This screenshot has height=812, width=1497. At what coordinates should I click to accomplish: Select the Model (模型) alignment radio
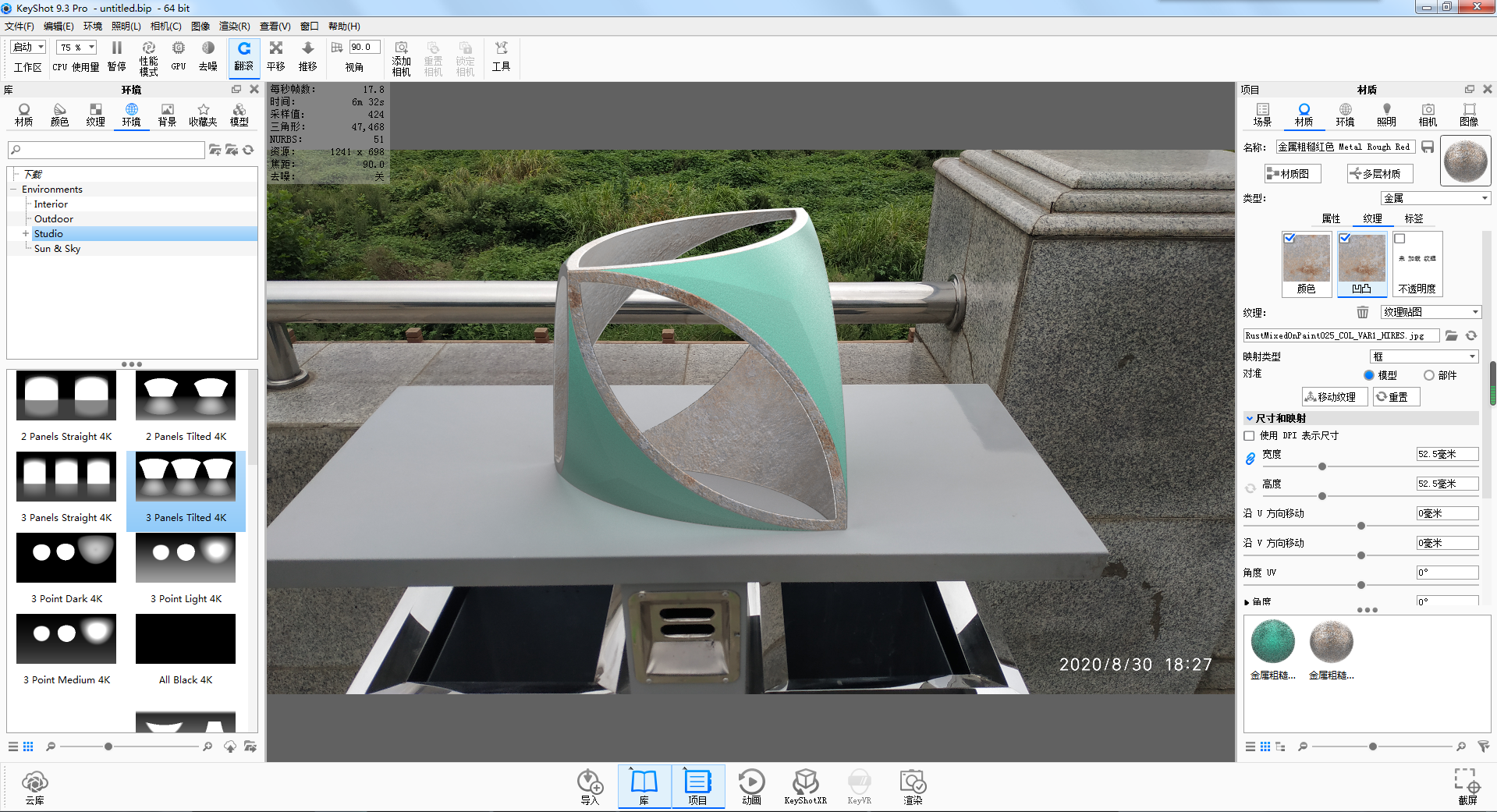pyautogui.click(x=1369, y=375)
